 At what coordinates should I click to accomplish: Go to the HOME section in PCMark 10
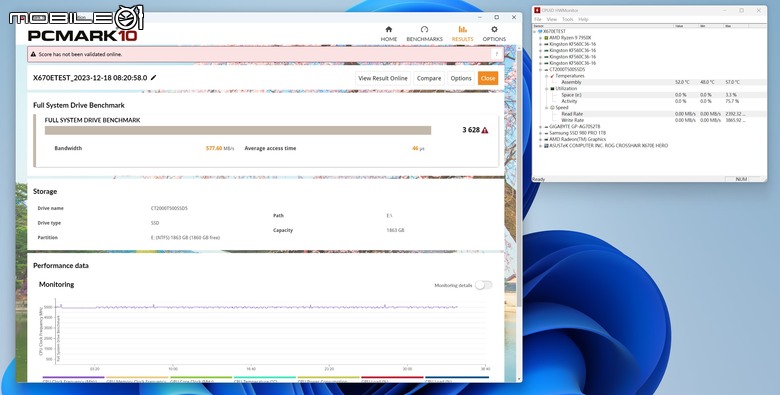click(x=389, y=34)
